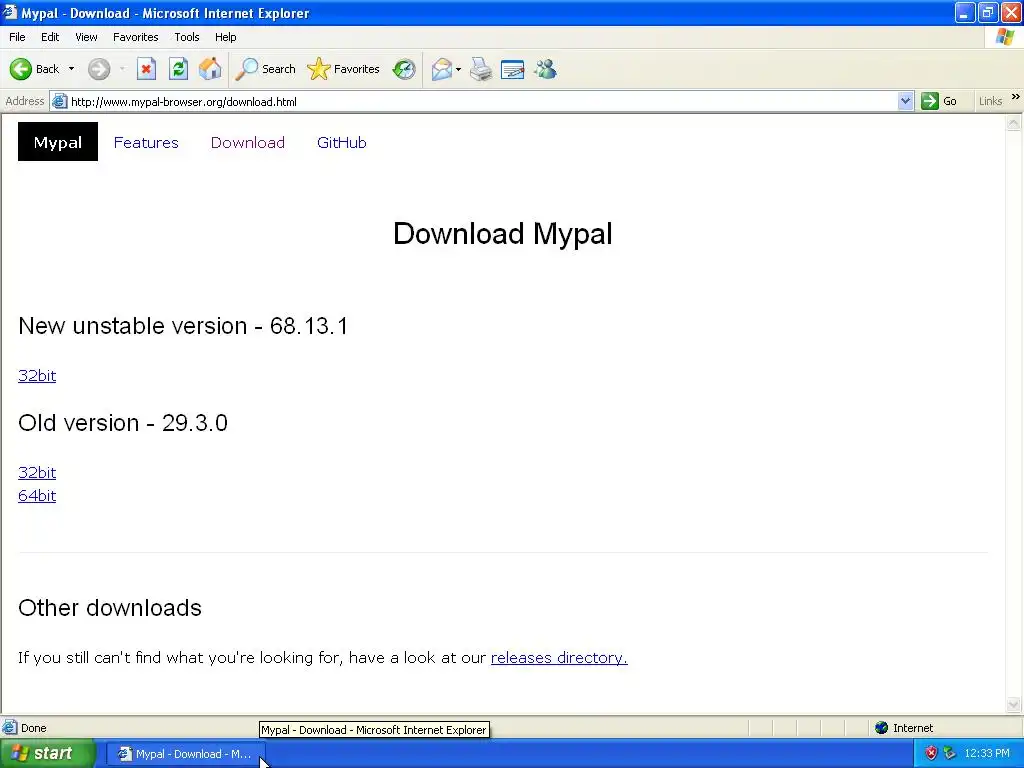Open the Tools menu
Screen dimensions: 1024x768
[x=186, y=37]
